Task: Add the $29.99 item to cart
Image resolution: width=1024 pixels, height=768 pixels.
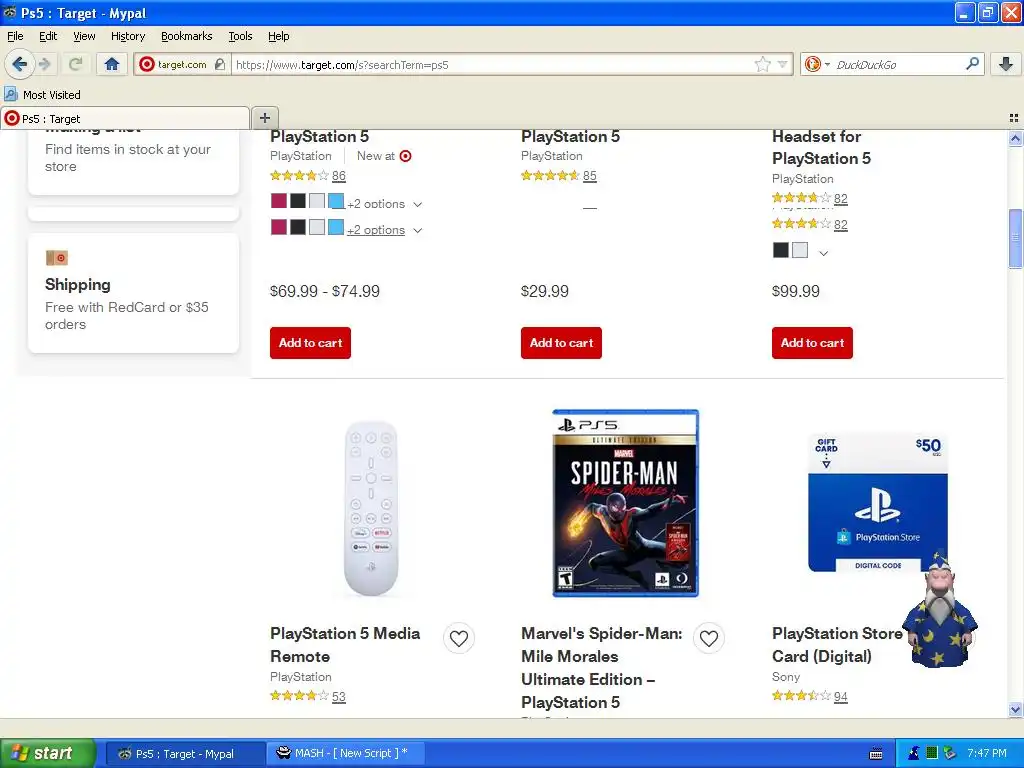Action: click(561, 343)
